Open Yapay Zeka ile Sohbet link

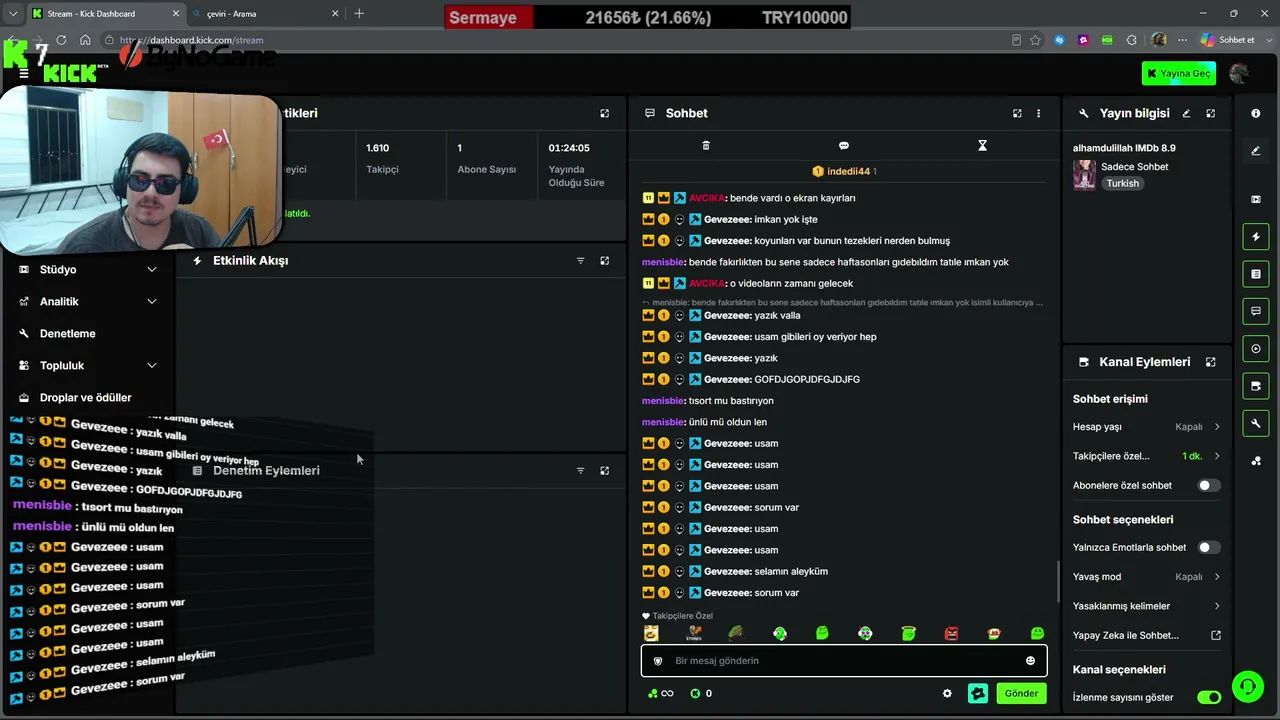click(x=1147, y=636)
